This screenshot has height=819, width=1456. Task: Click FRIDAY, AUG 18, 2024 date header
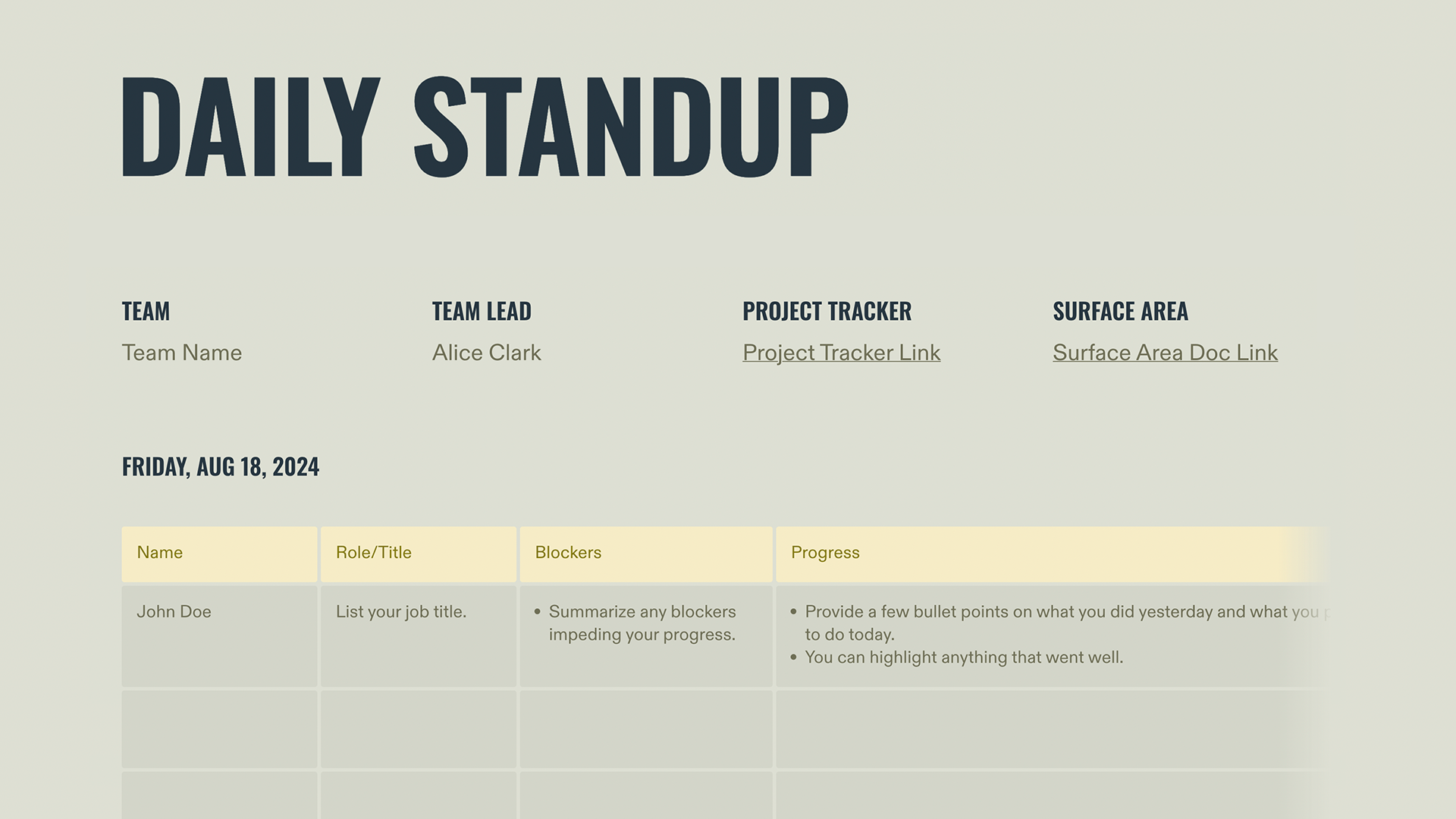click(220, 465)
